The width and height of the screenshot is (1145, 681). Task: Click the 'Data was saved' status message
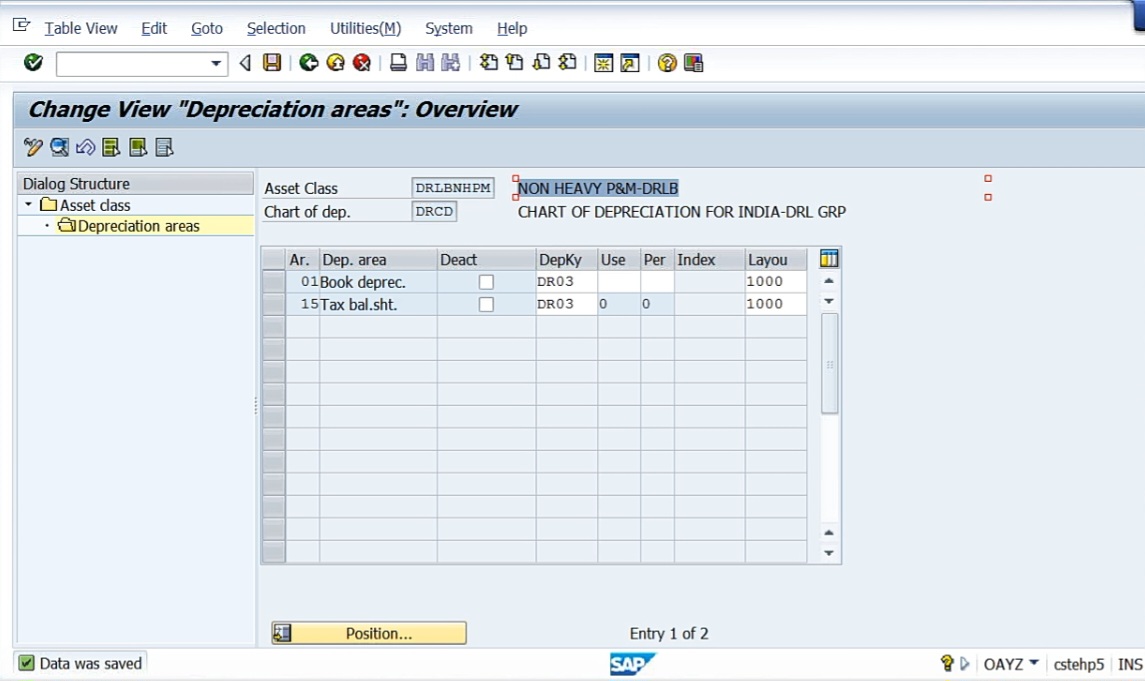pos(91,663)
